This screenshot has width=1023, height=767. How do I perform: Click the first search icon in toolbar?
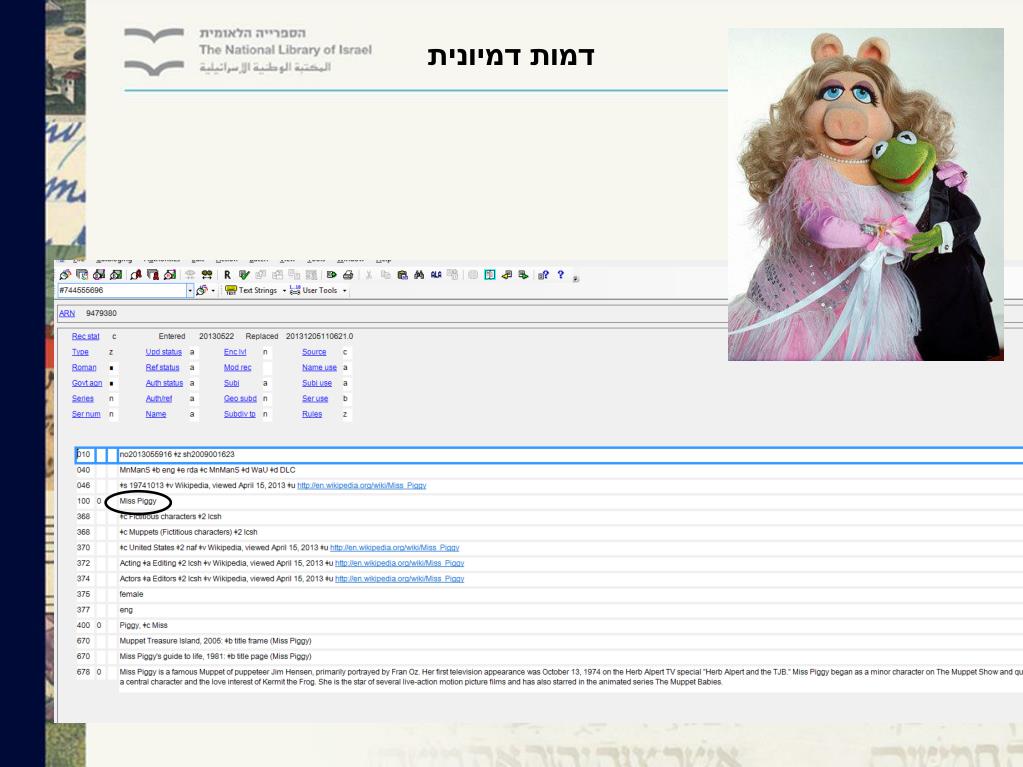point(65,275)
